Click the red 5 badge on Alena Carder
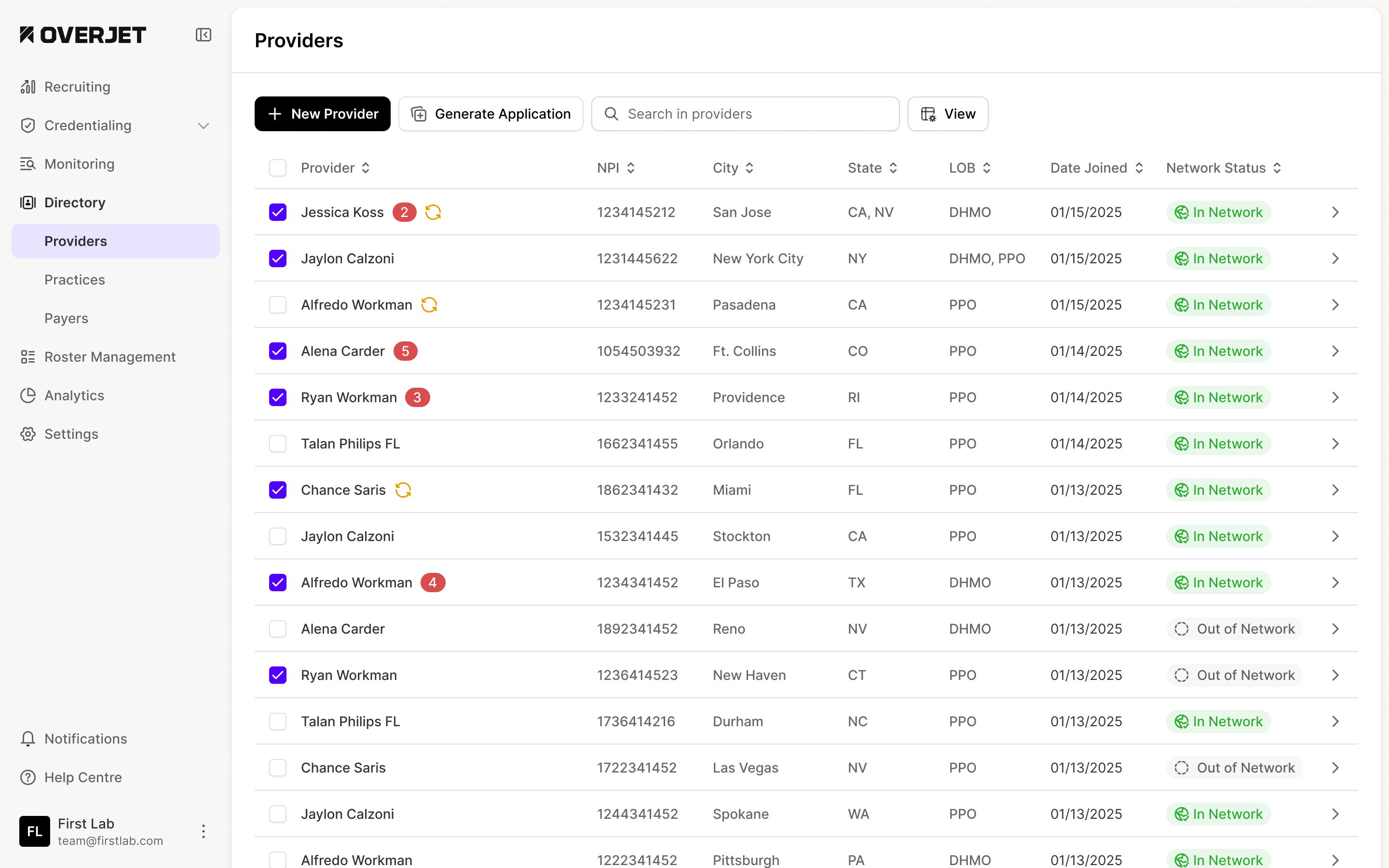Screen dimensions: 1389x868 point(405,352)
